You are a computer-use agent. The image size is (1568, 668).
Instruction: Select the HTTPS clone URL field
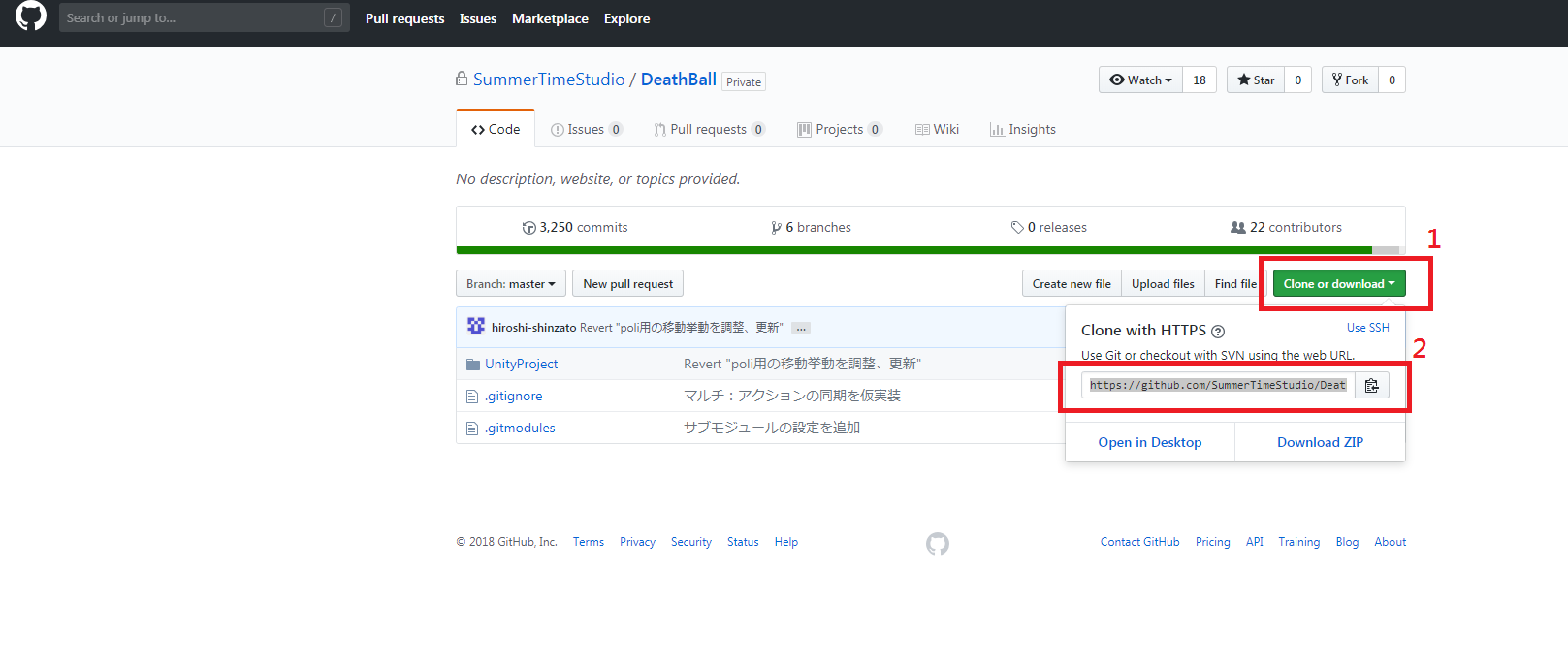1218,385
